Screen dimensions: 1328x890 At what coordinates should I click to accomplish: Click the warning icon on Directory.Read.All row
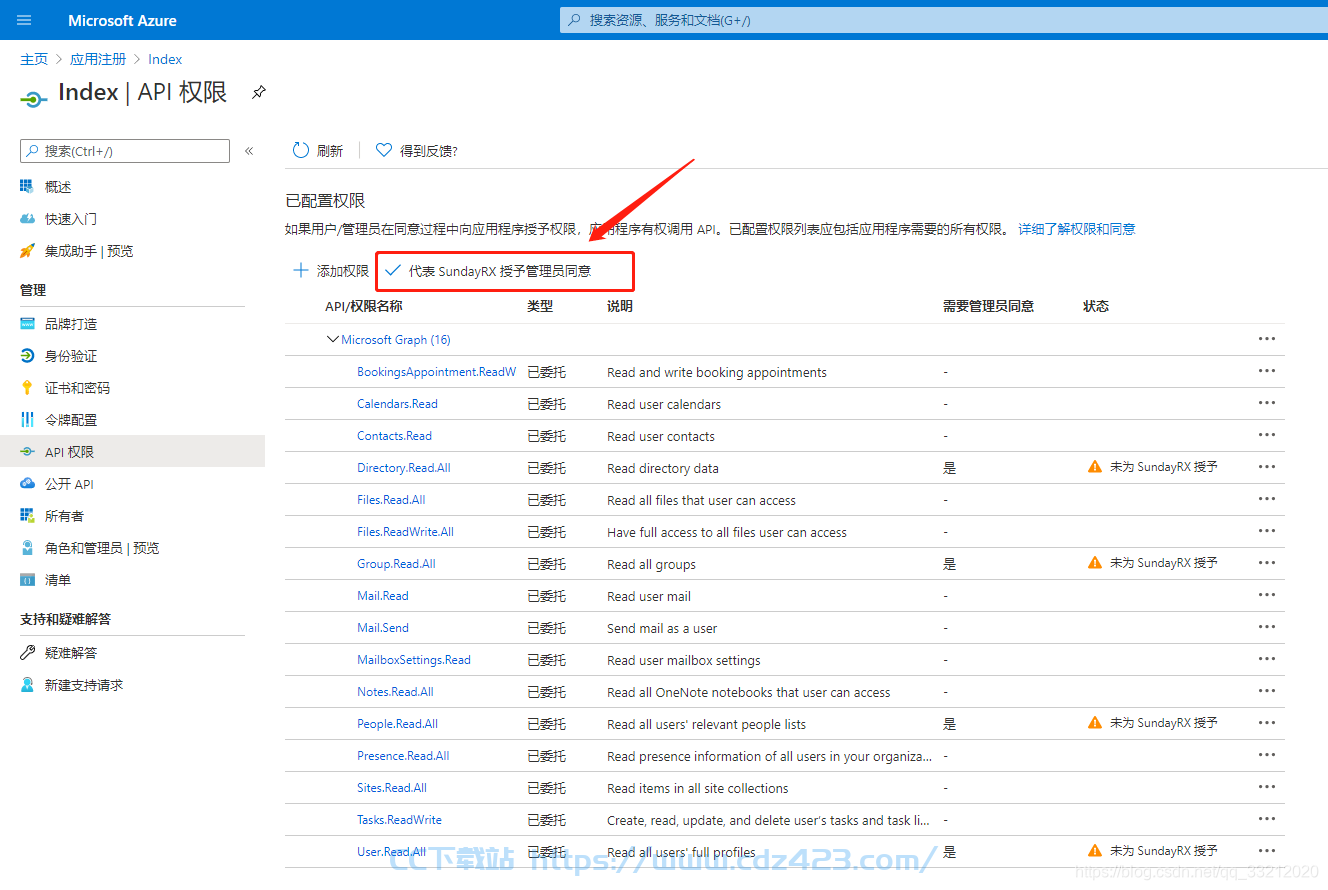(1095, 467)
